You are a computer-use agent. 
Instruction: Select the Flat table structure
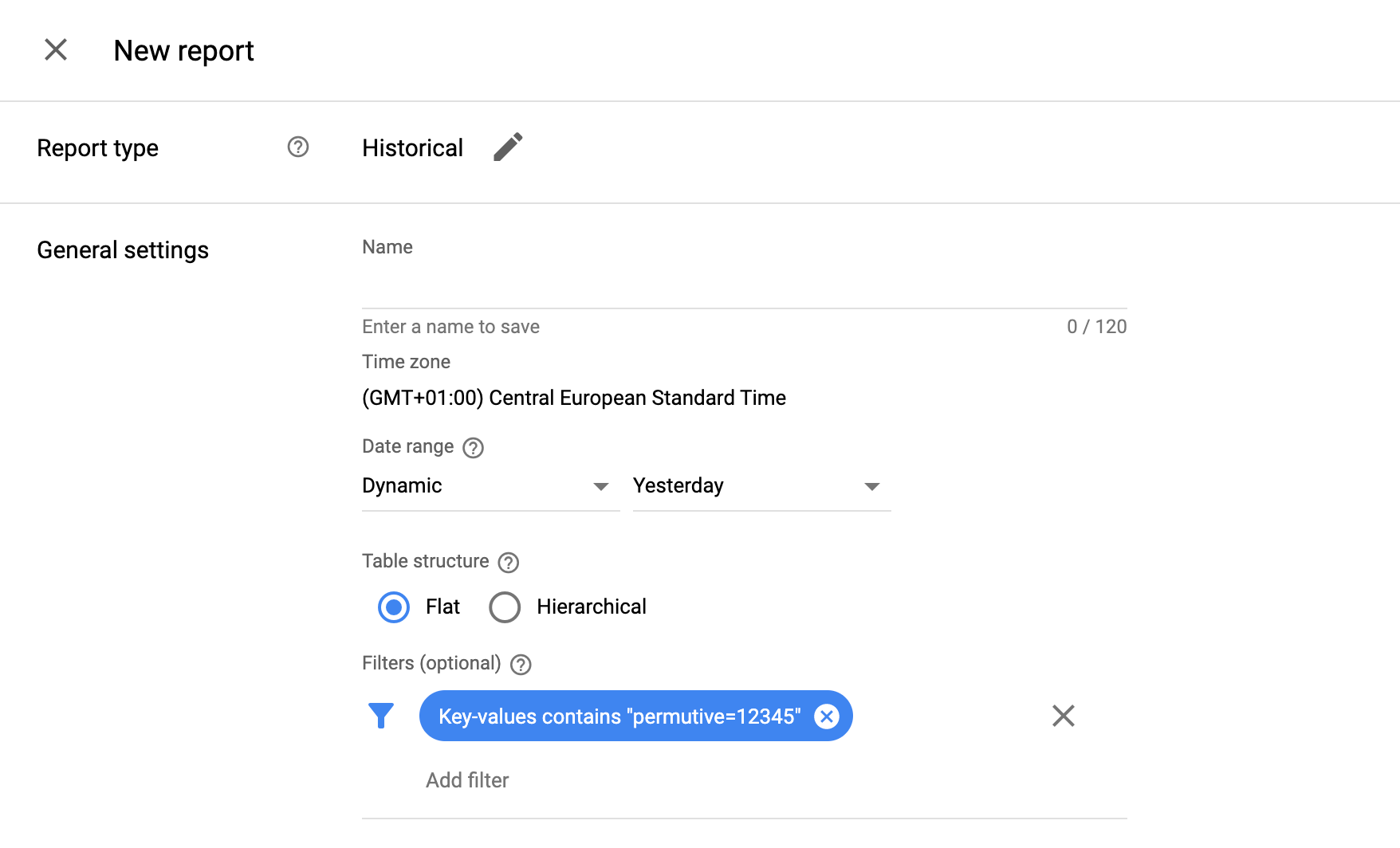(x=394, y=607)
